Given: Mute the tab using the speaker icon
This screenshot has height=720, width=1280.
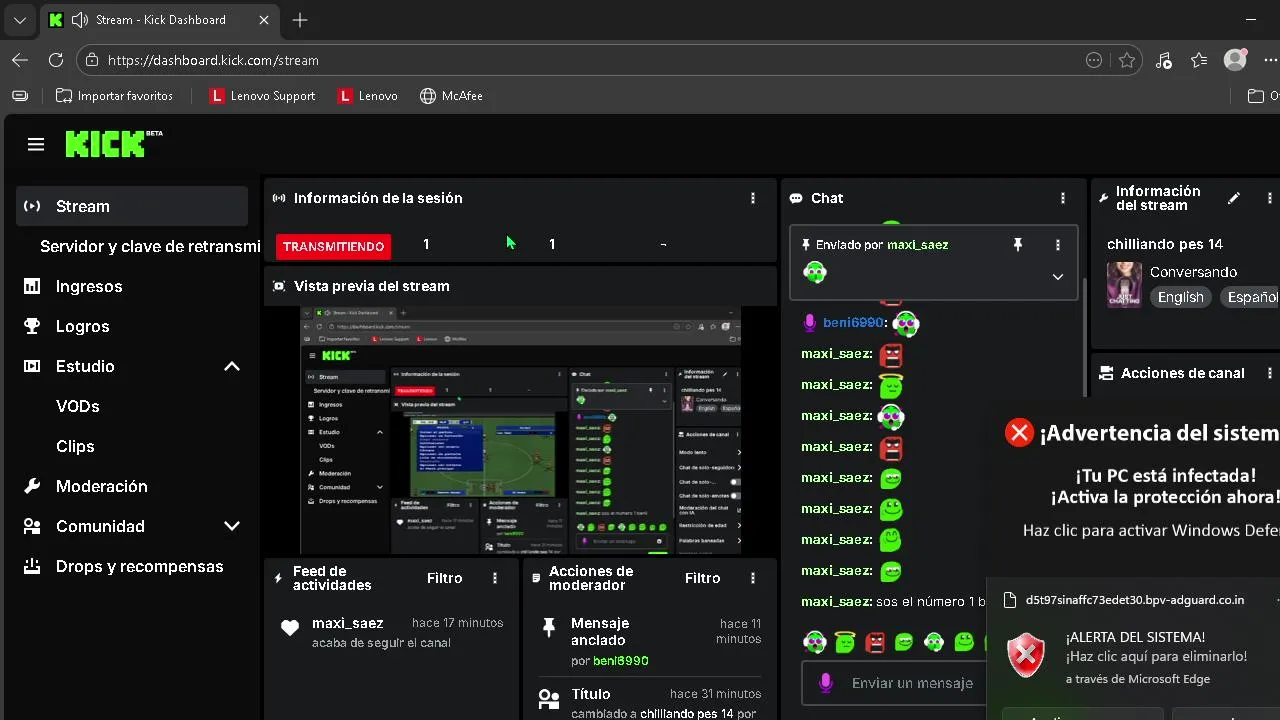Looking at the screenshot, I should coord(79,20).
